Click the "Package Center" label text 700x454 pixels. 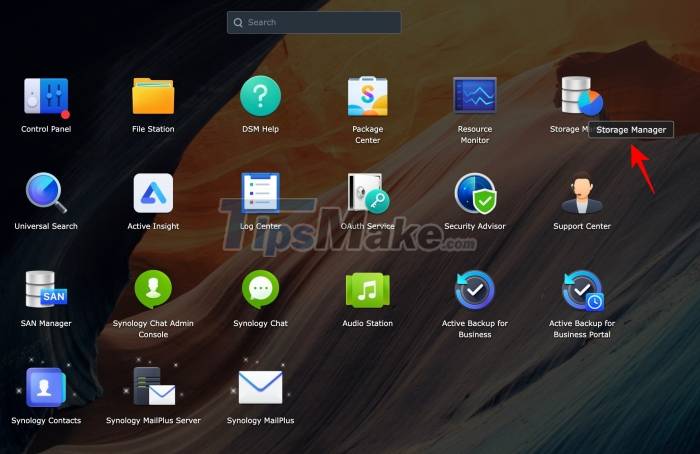(367, 134)
